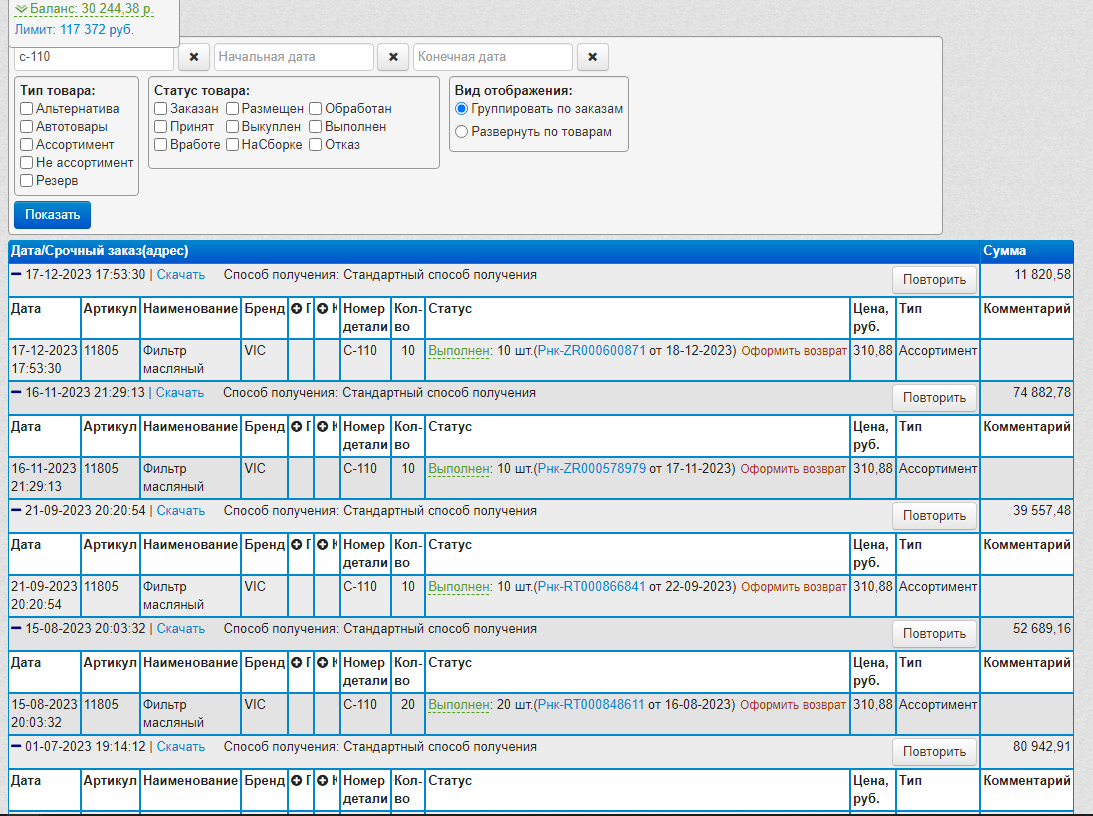Click Выполнен status in 17-12-2023 row
Image resolution: width=1093 pixels, height=816 pixels.
(x=459, y=351)
